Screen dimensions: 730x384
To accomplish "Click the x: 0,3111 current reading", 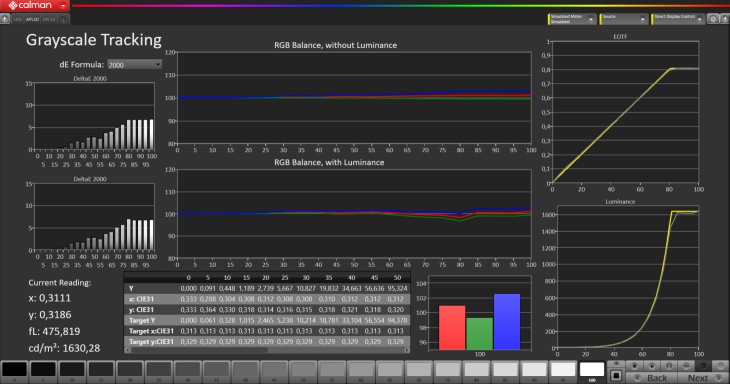I will tap(49, 298).
